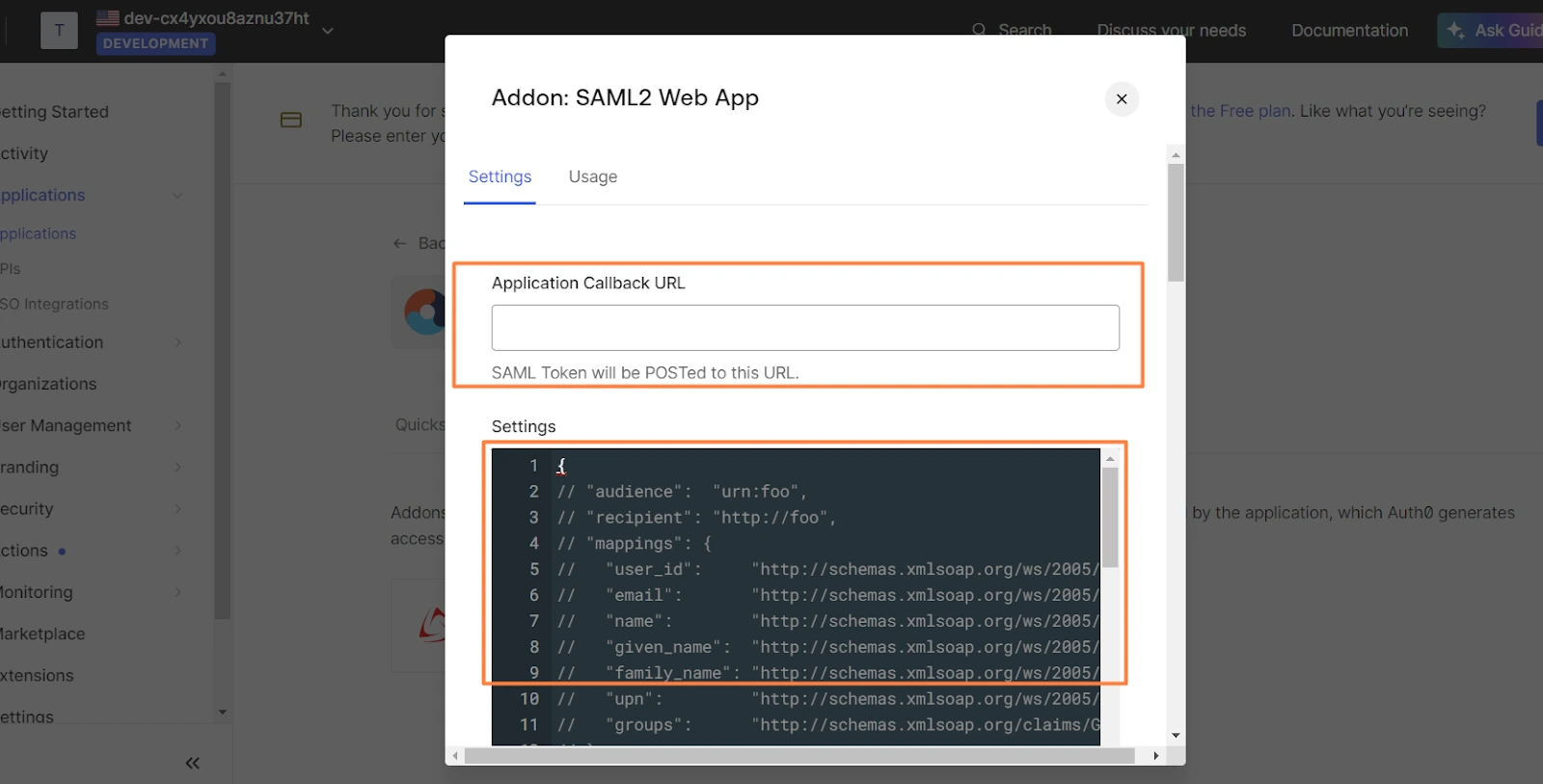Screen dimensions: 1543x784
Task: Collapse the sidebar with double-chevron icon
Action: point(192,763)
